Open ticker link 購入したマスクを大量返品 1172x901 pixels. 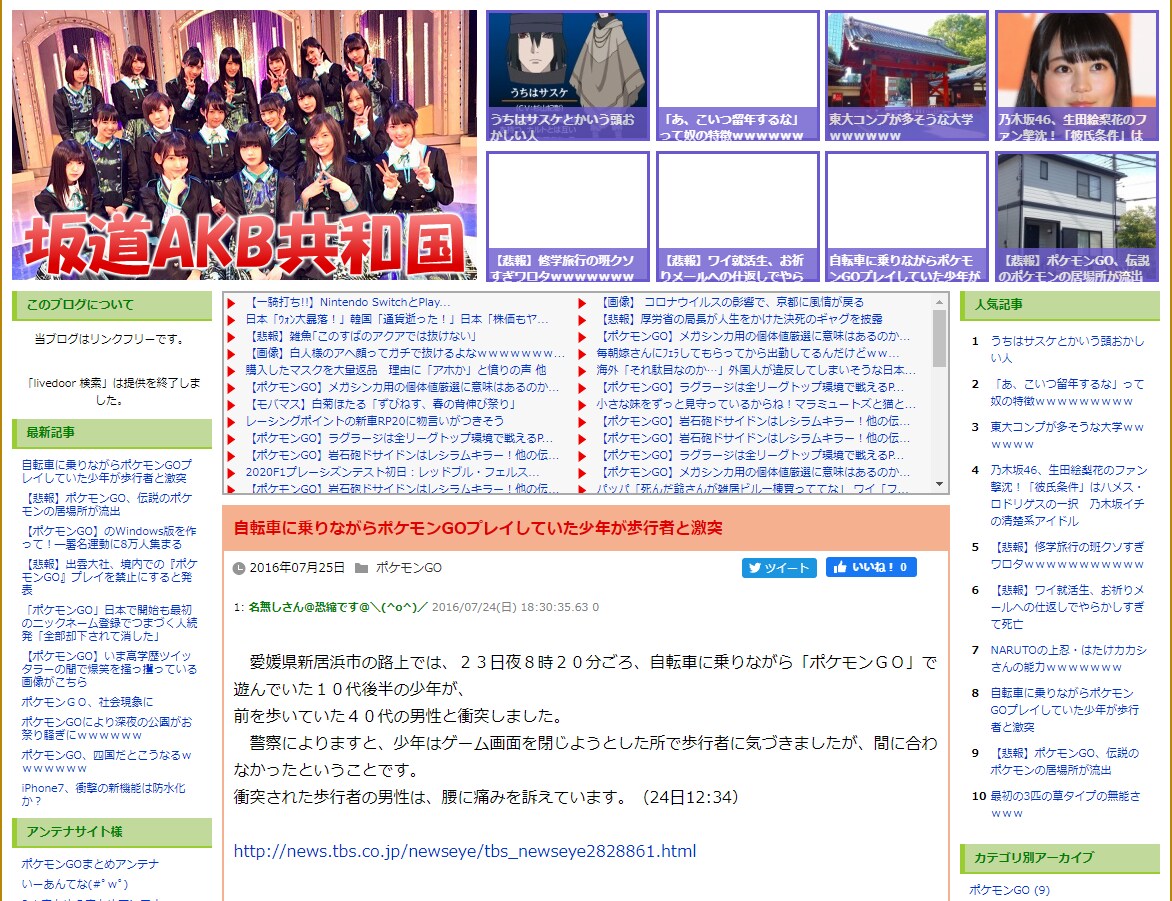point(395,370)
